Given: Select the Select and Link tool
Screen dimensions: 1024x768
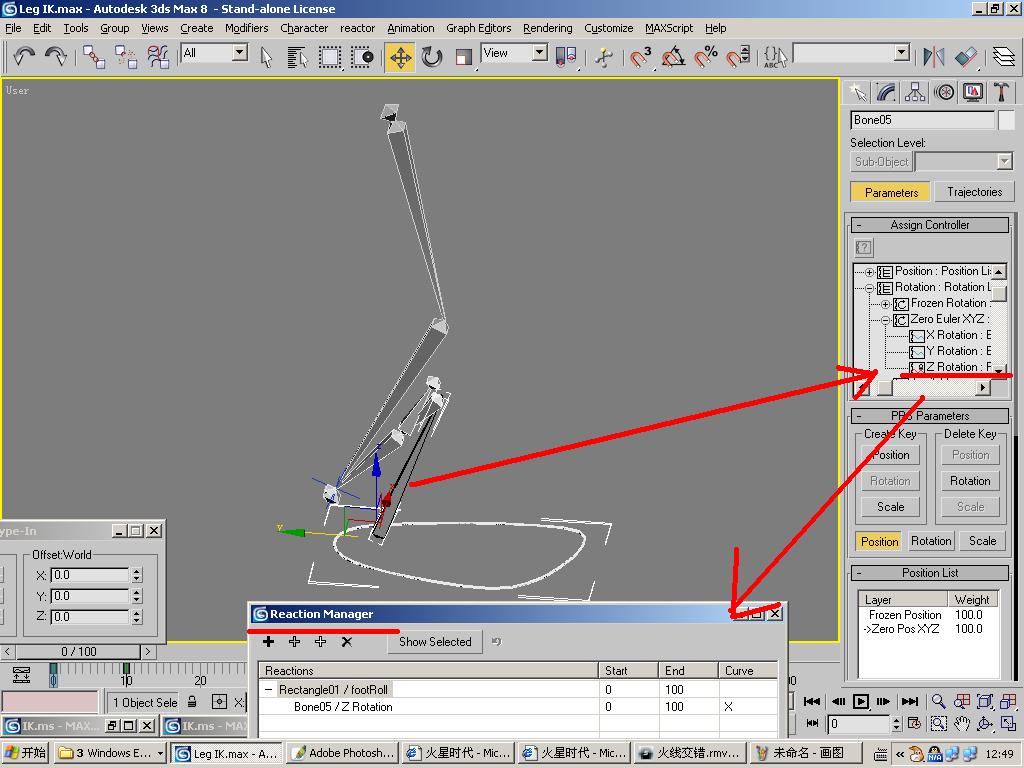Looking at the screenshot, I should coord(93,57).
